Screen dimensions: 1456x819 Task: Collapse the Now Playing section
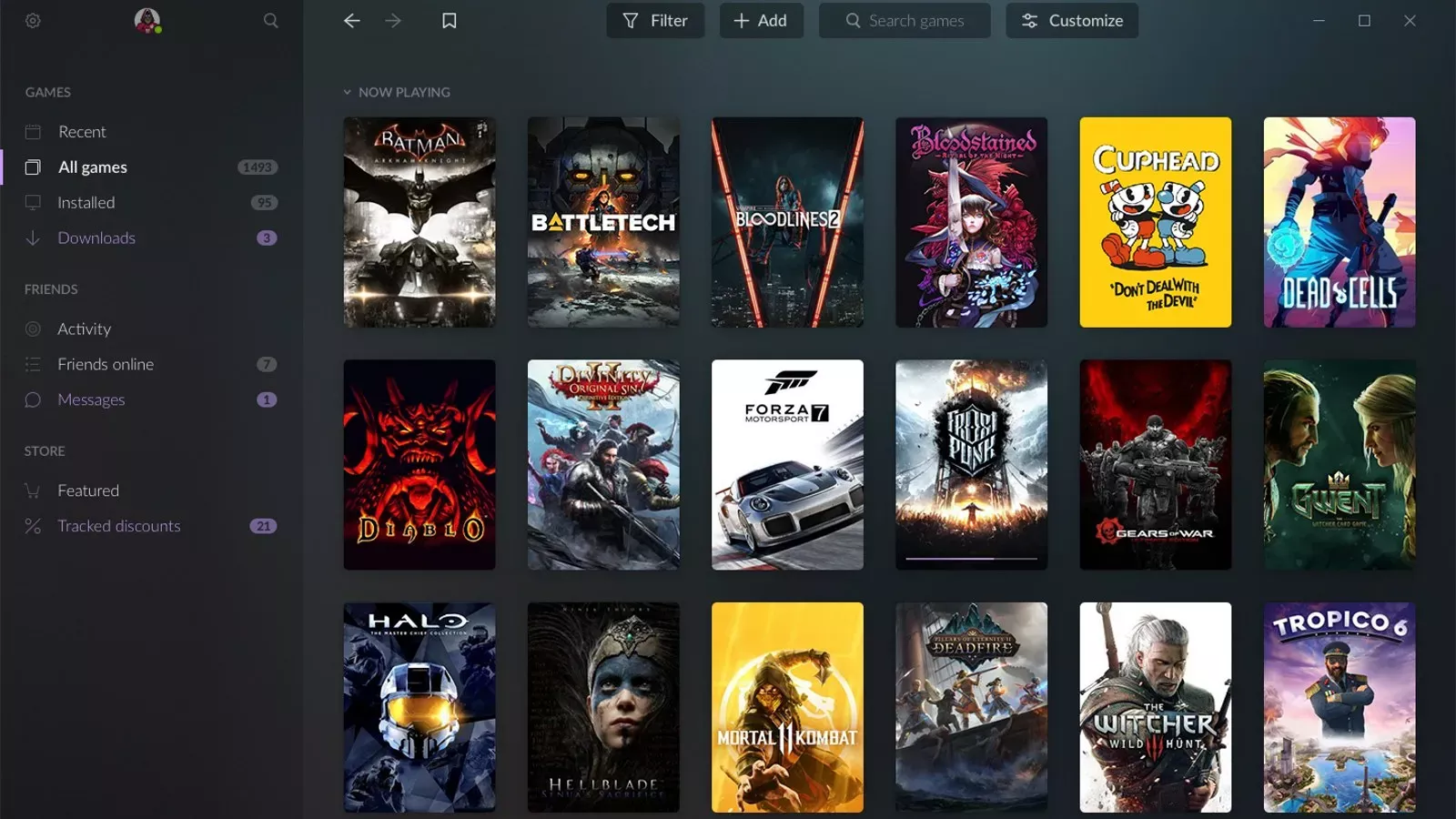[x=347, y=92]
